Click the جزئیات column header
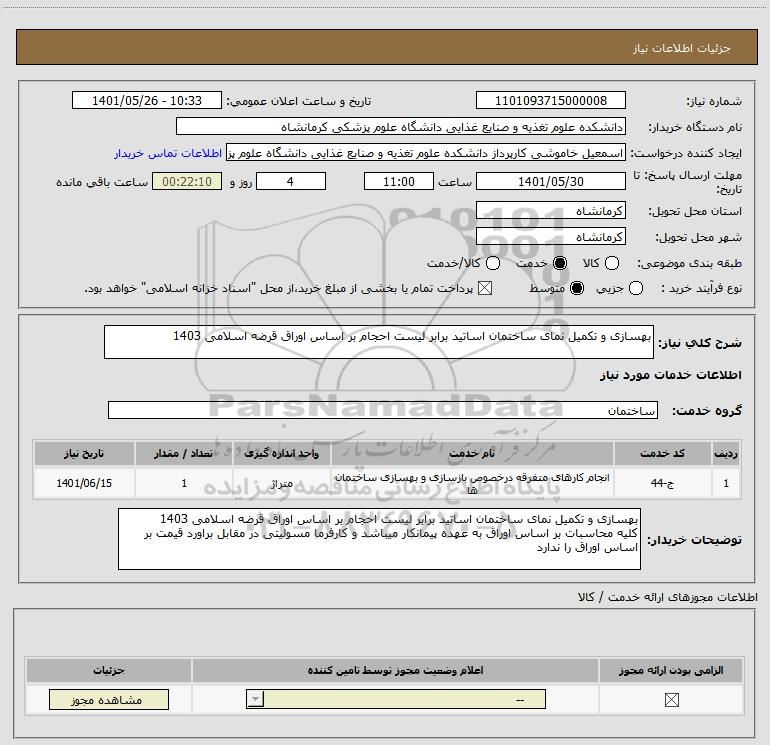This screenshot has width=770, height=745. [109, 670]
